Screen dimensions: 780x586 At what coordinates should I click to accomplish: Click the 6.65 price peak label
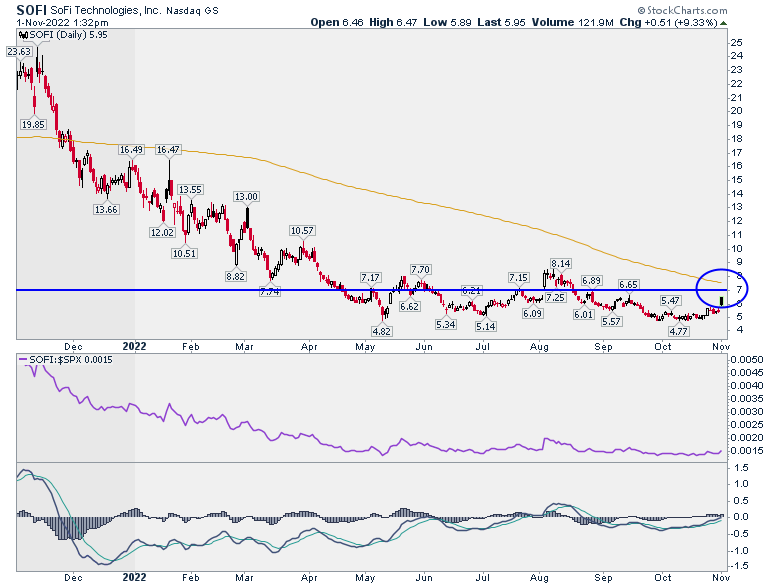tap(628, 284)
